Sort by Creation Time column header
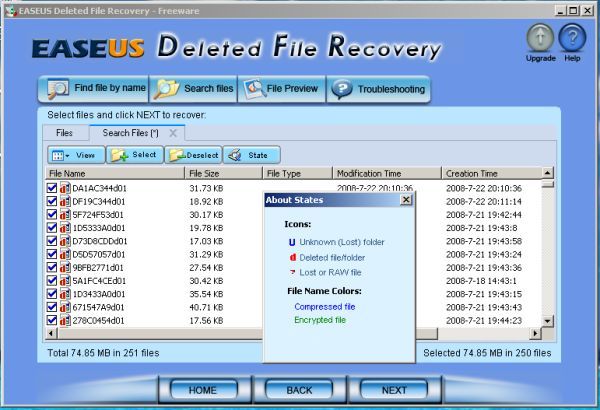 click(492, 173)
